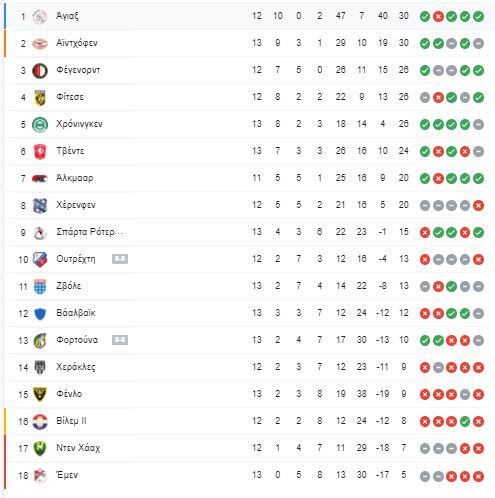Click the Χρόνινγκεν green crest icon
495x498 pixels.
pyautogui.click(x=40, y=124)
